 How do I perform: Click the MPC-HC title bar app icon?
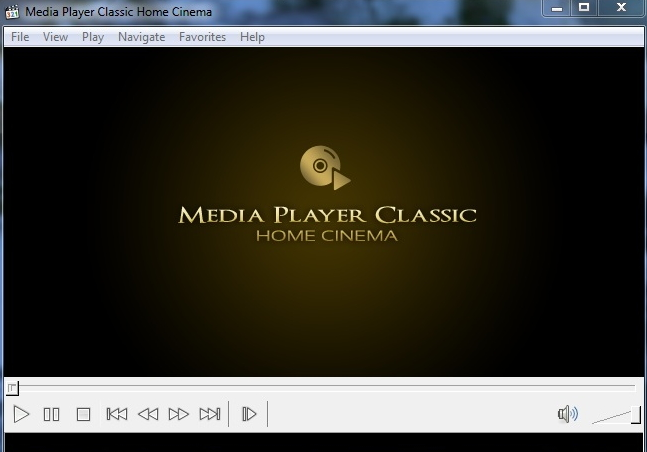tap(12, 12)
